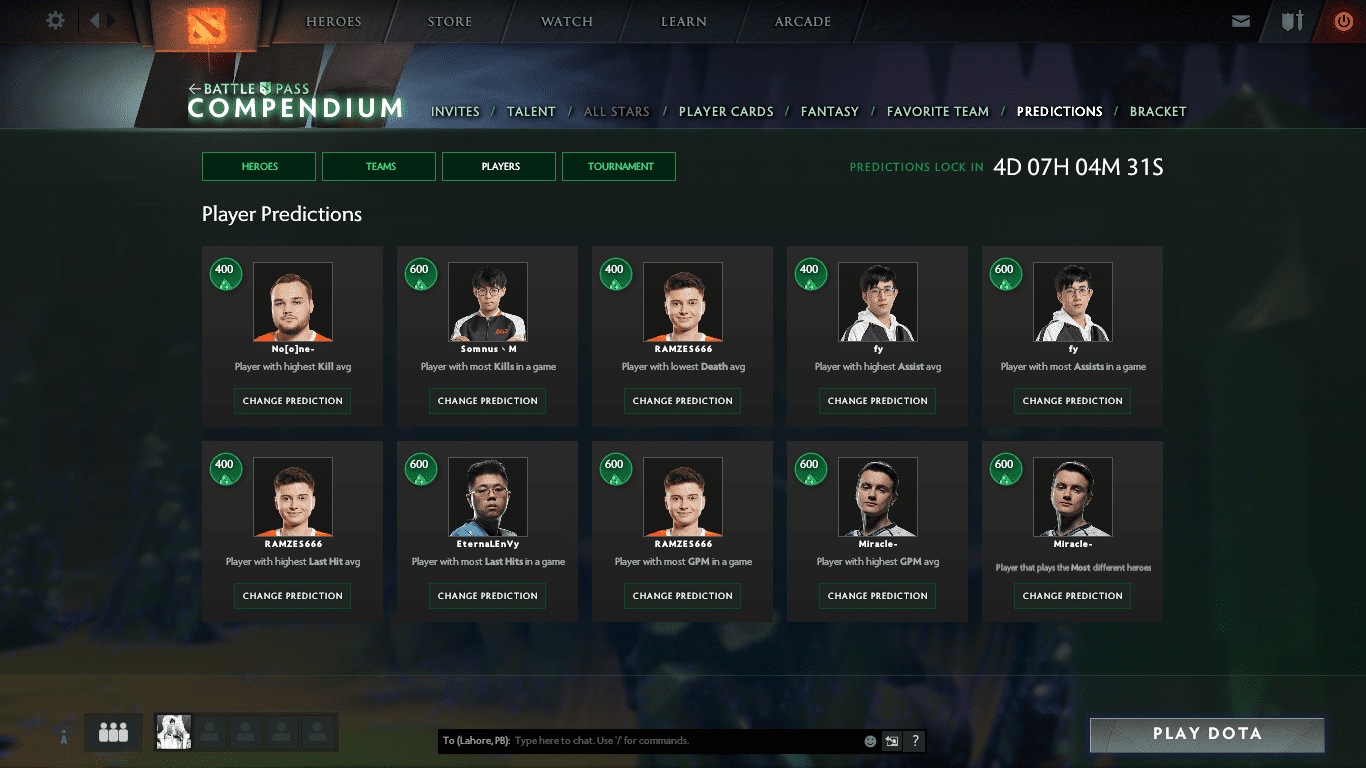Click EternaLEnVy's player portrait
1366x768 pixels.
(487, 497)
